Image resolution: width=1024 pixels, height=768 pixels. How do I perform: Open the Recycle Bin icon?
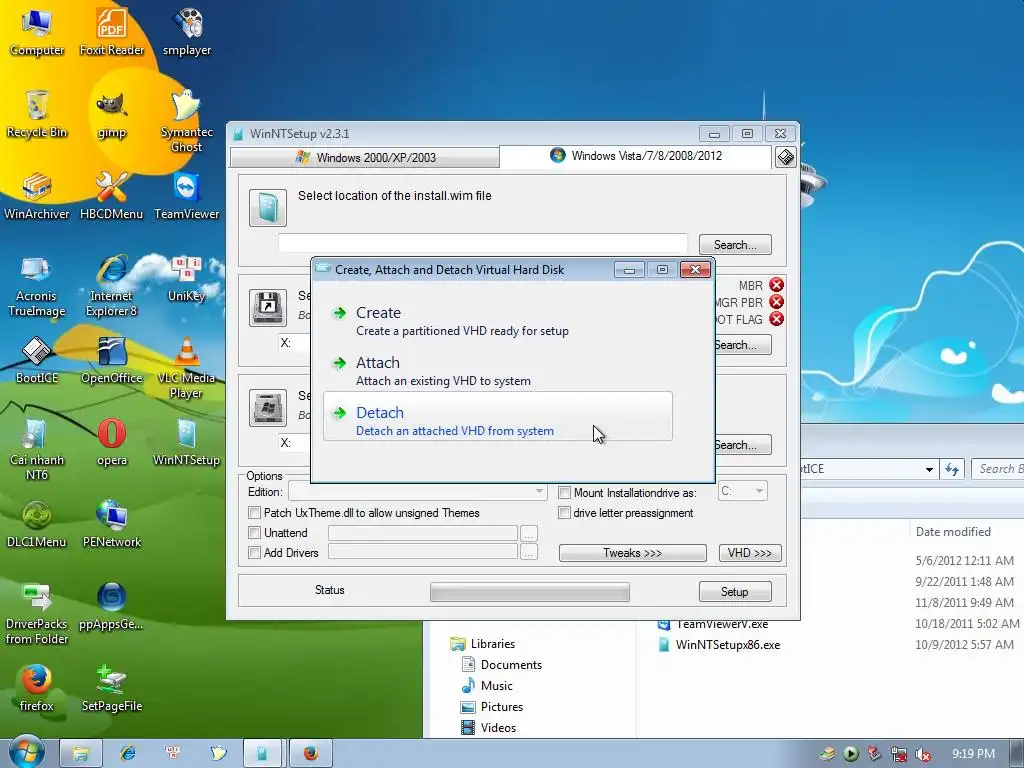click(37, 114)
